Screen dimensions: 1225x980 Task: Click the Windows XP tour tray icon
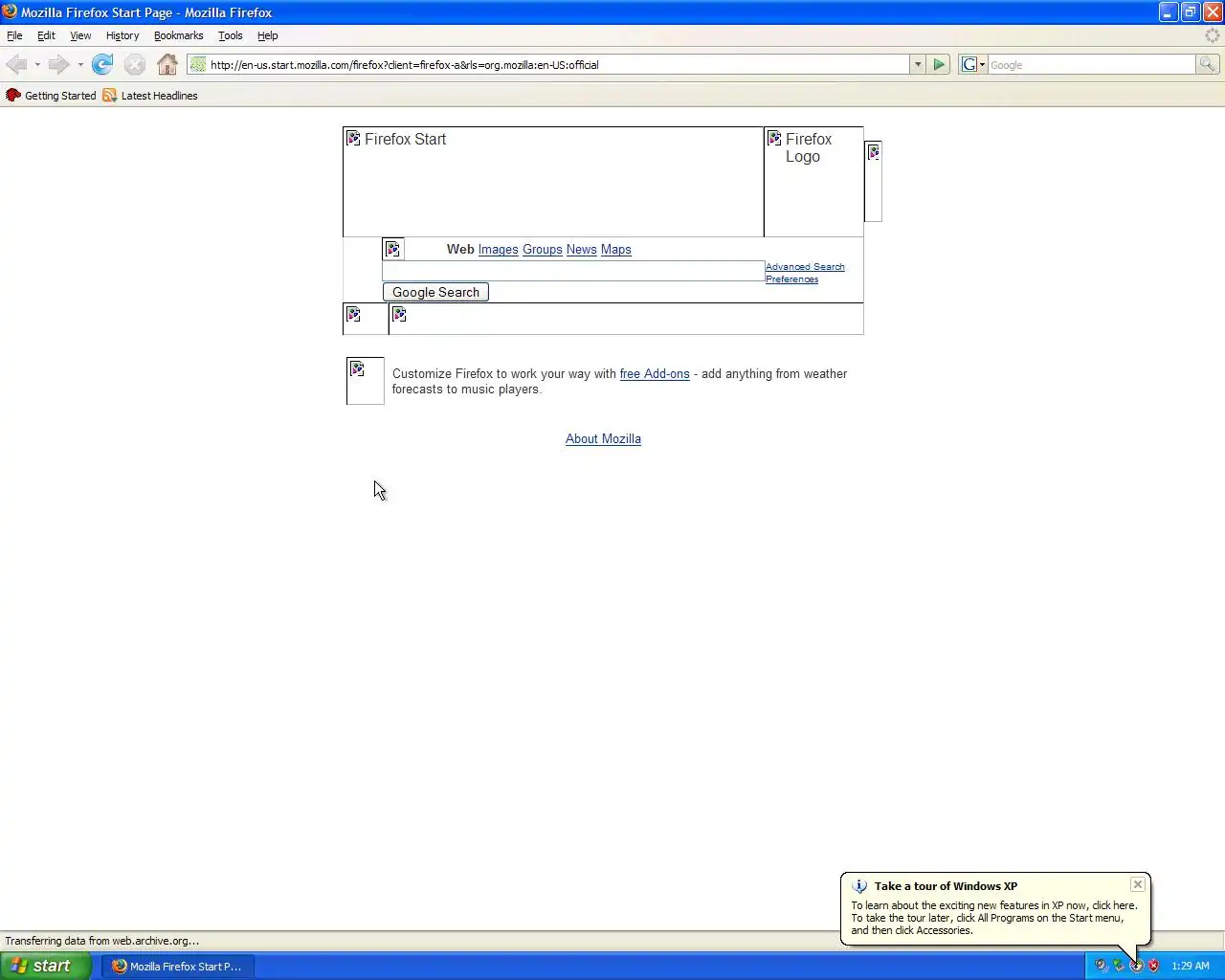tap(1136, 966)
